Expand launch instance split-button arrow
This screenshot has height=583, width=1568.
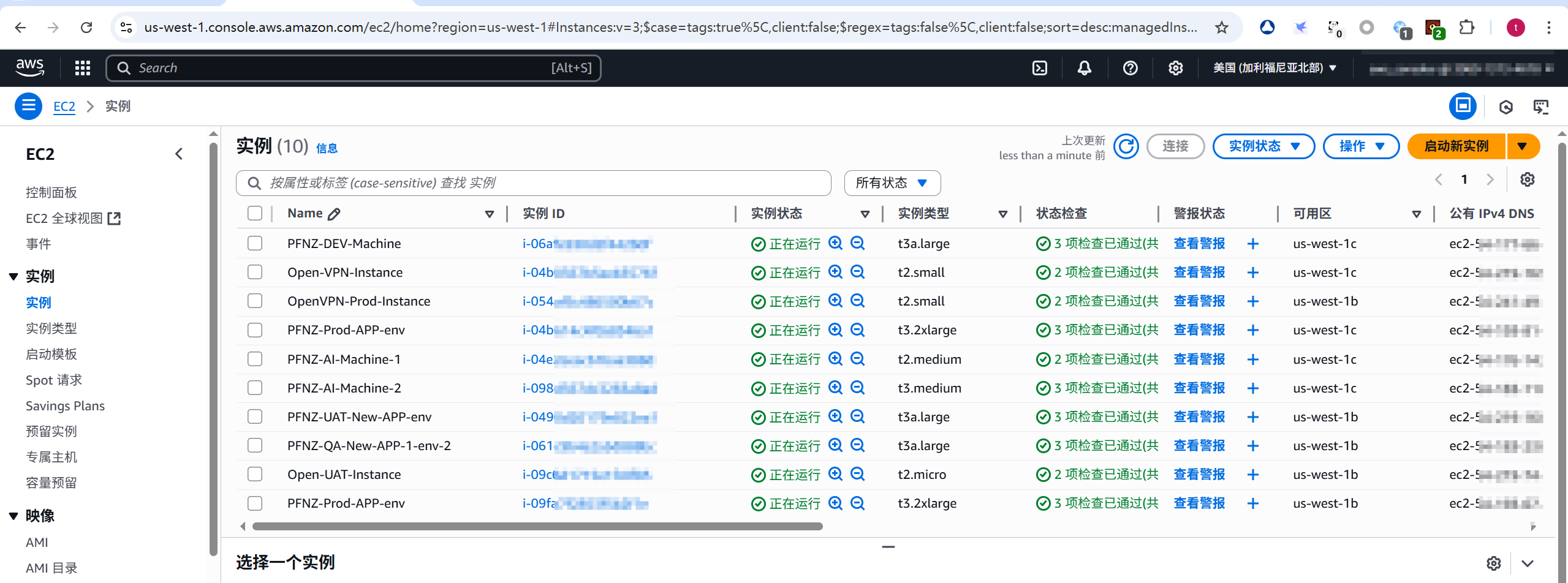[x=1523, y=146]
